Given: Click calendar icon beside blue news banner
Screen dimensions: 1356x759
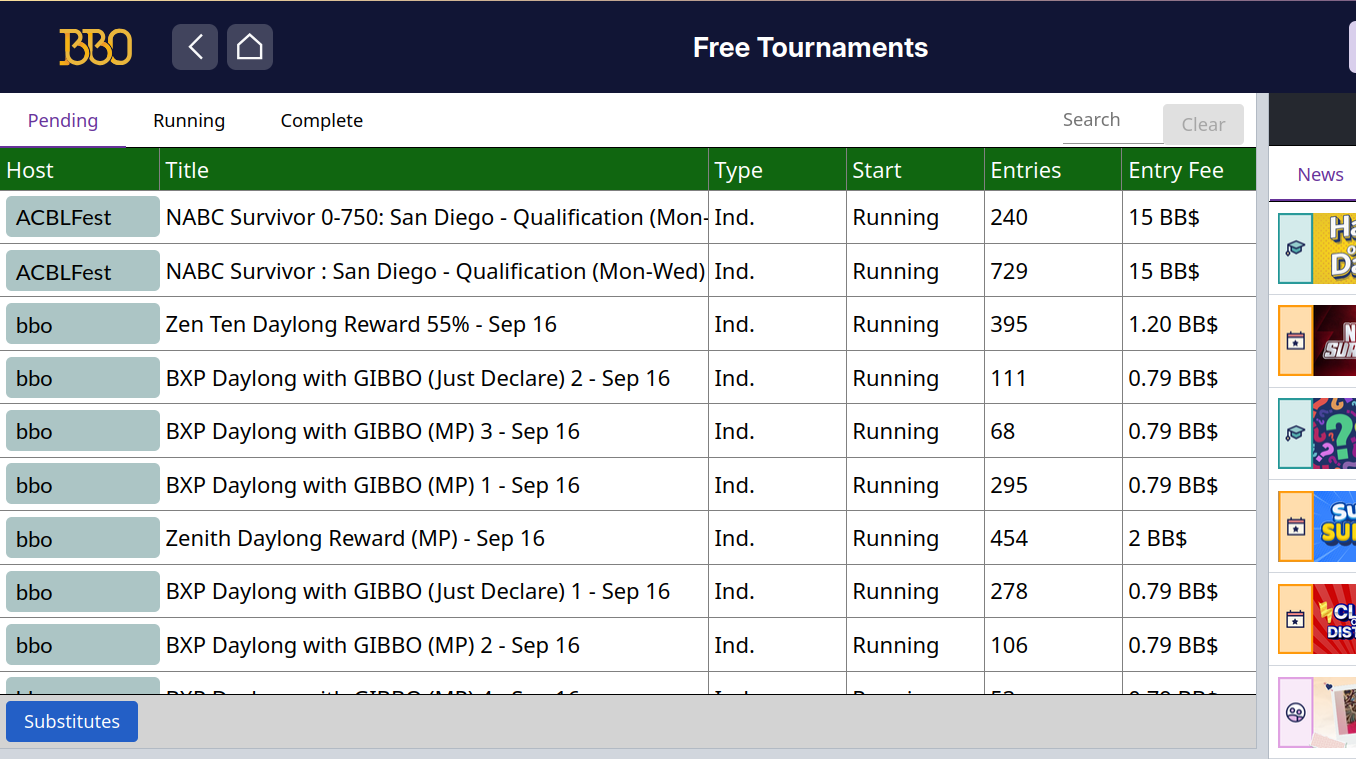Looking at the screenshot, I should click(x=1295, y=526).
